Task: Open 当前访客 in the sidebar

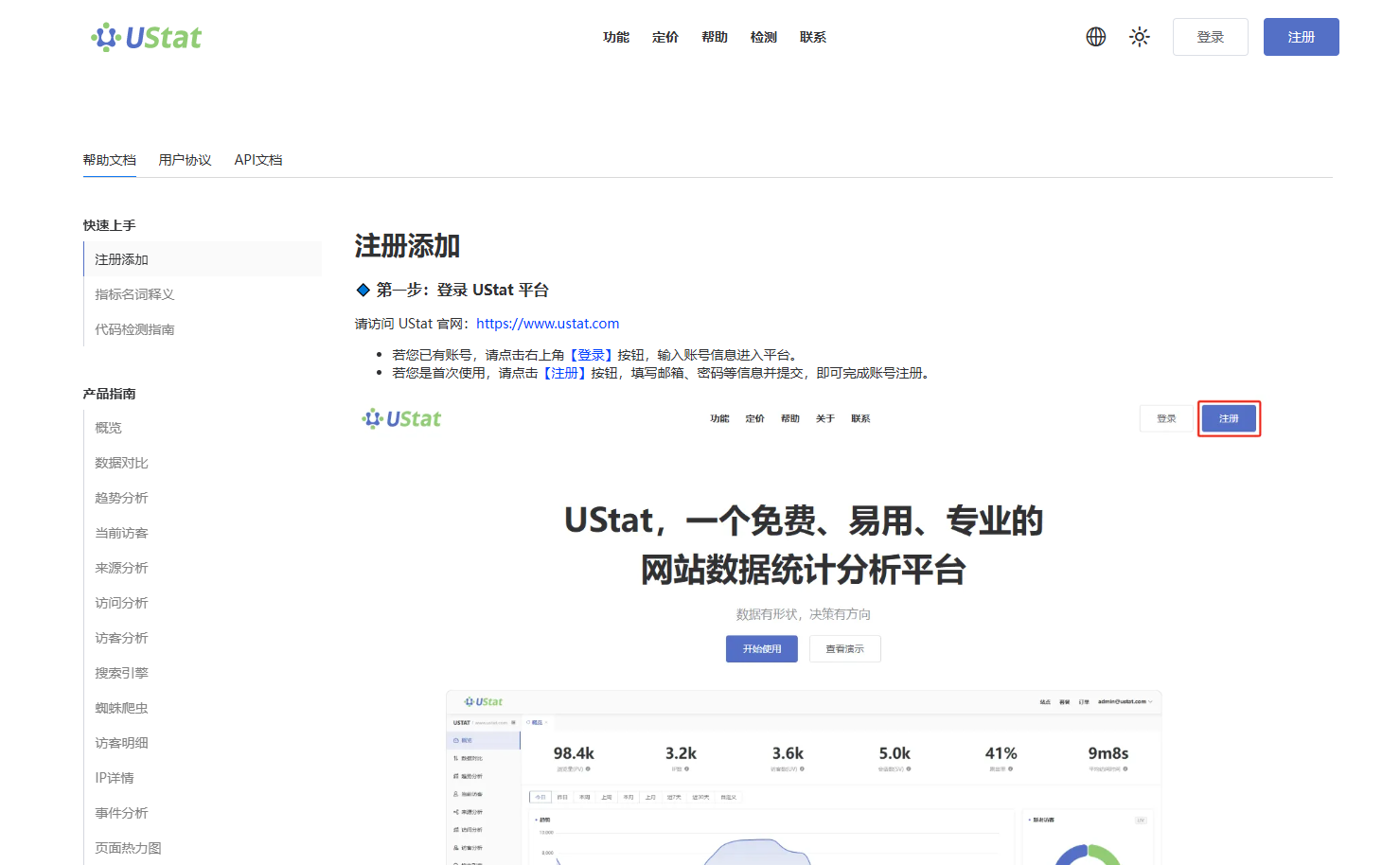Action: (203, 533)
